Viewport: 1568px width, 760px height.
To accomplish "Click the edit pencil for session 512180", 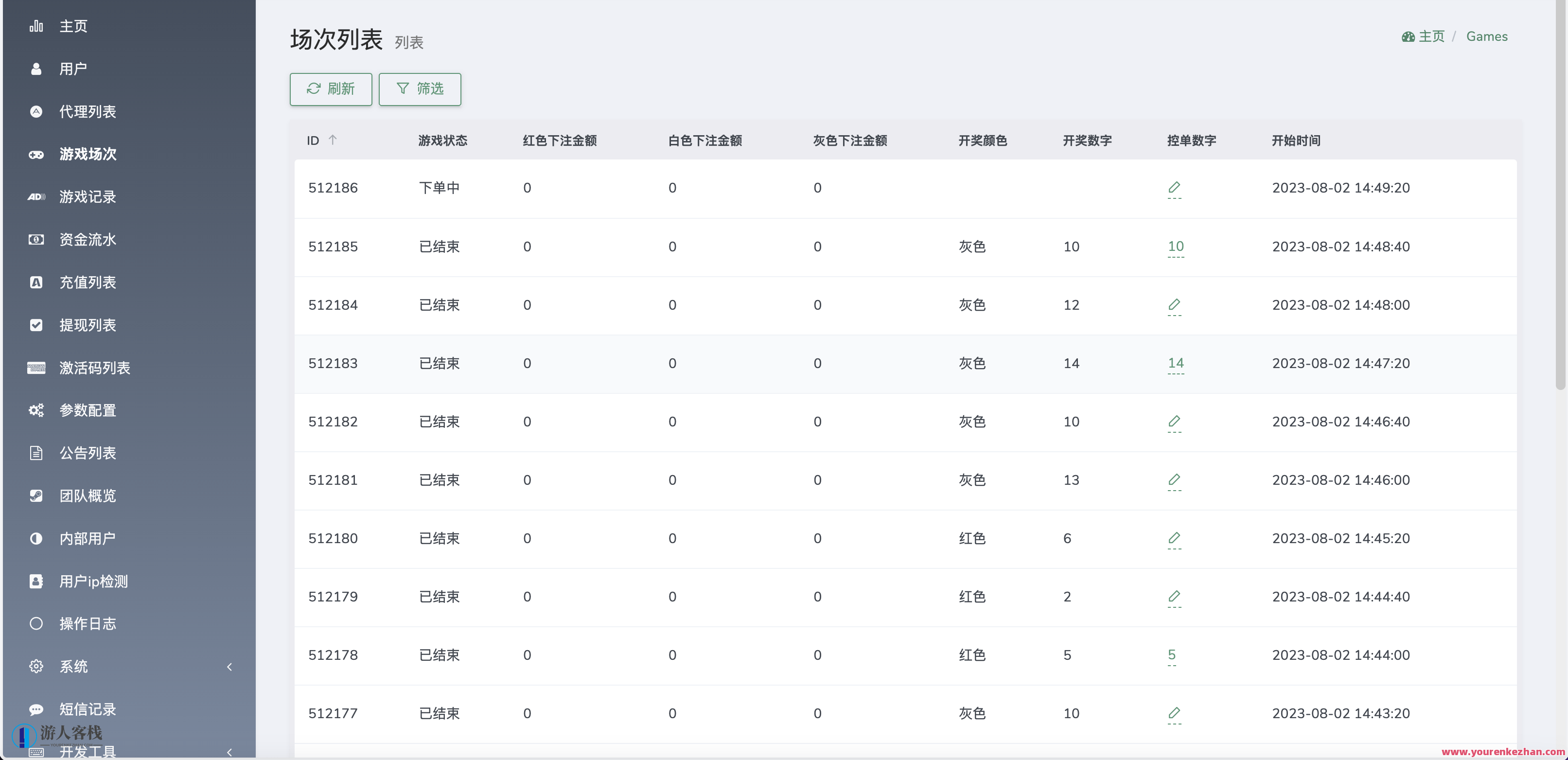I will tap(1174, 538).
